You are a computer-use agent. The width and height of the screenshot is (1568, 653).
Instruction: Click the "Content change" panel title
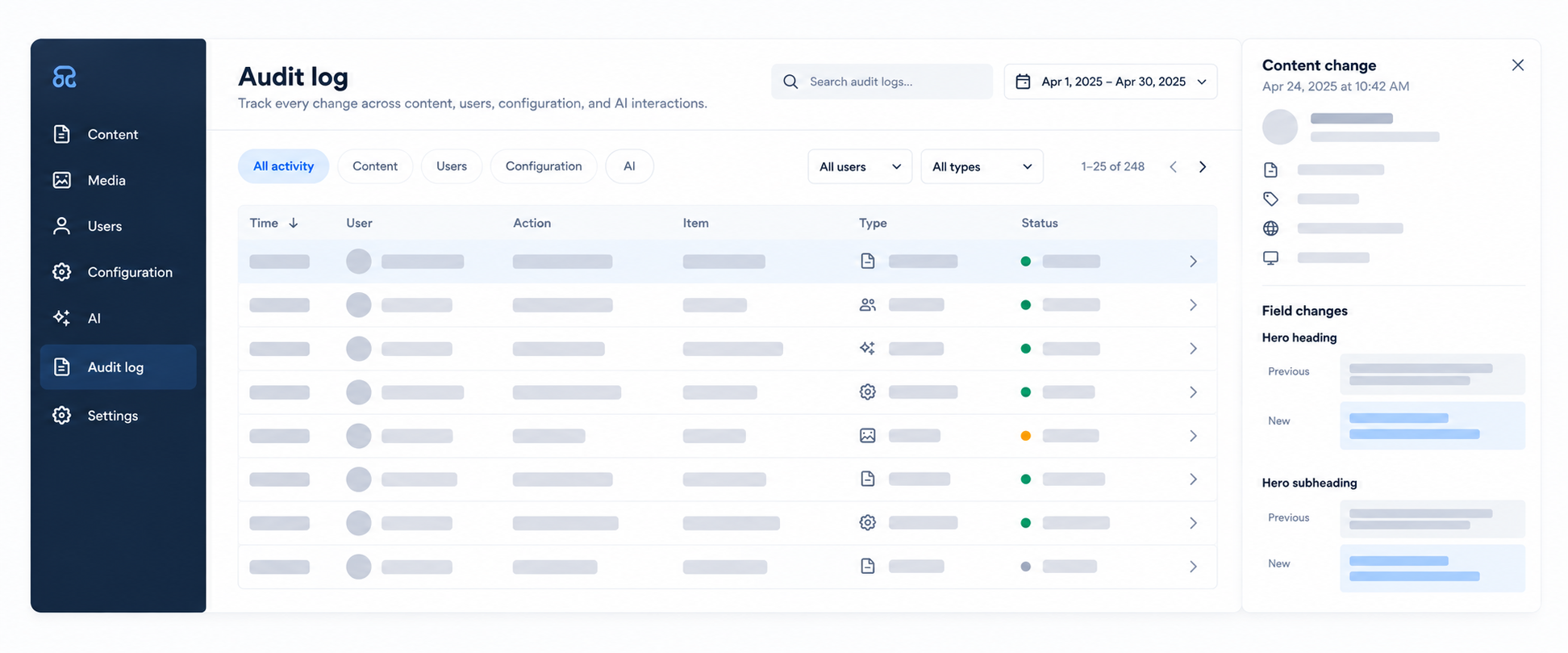pos(1319,65)
